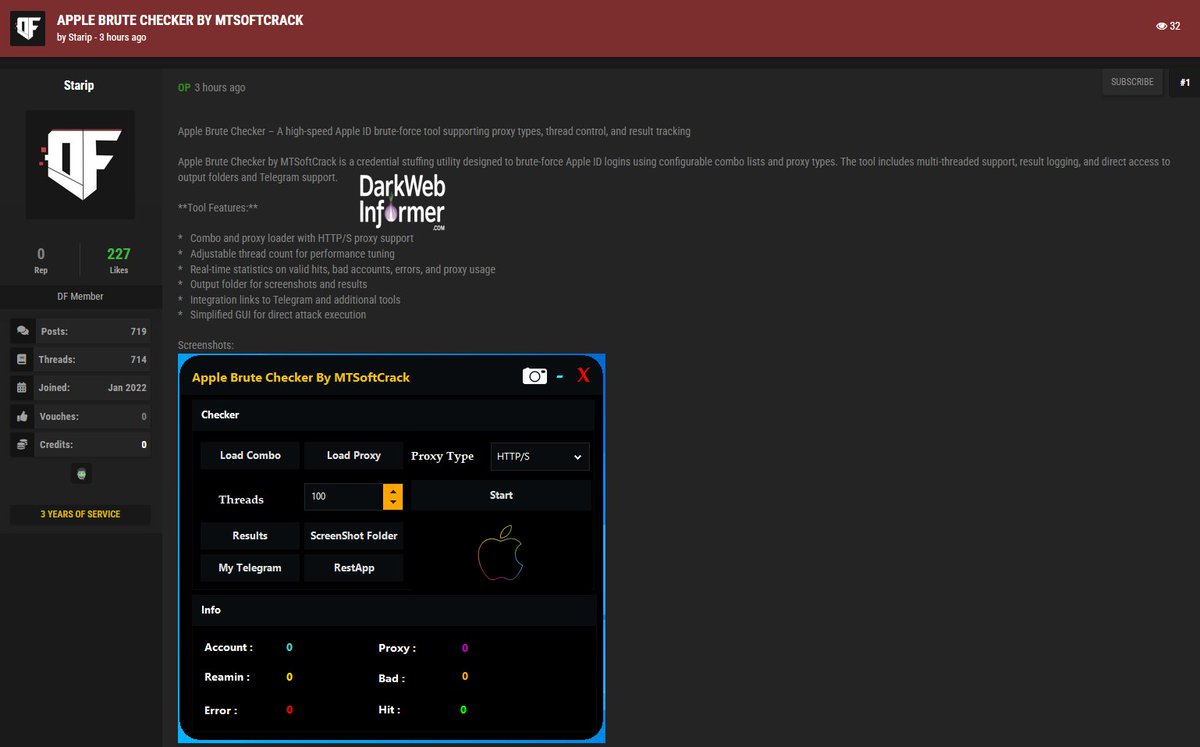The width and height of the screenshot is (1200, 747).
Task: Click the ScreenShot Folder button
Action: pyautogui.click(x=354, y=536)
